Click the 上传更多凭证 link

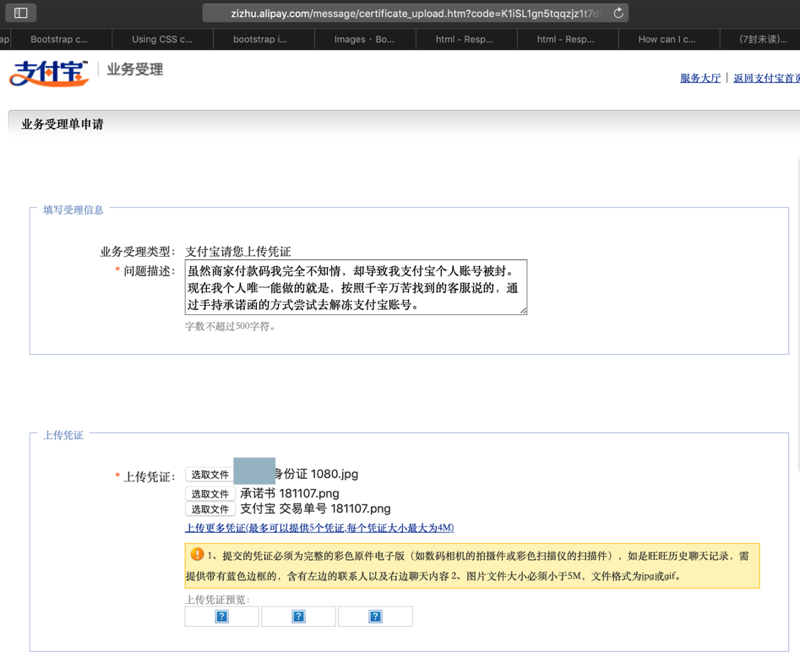(319, 528)
